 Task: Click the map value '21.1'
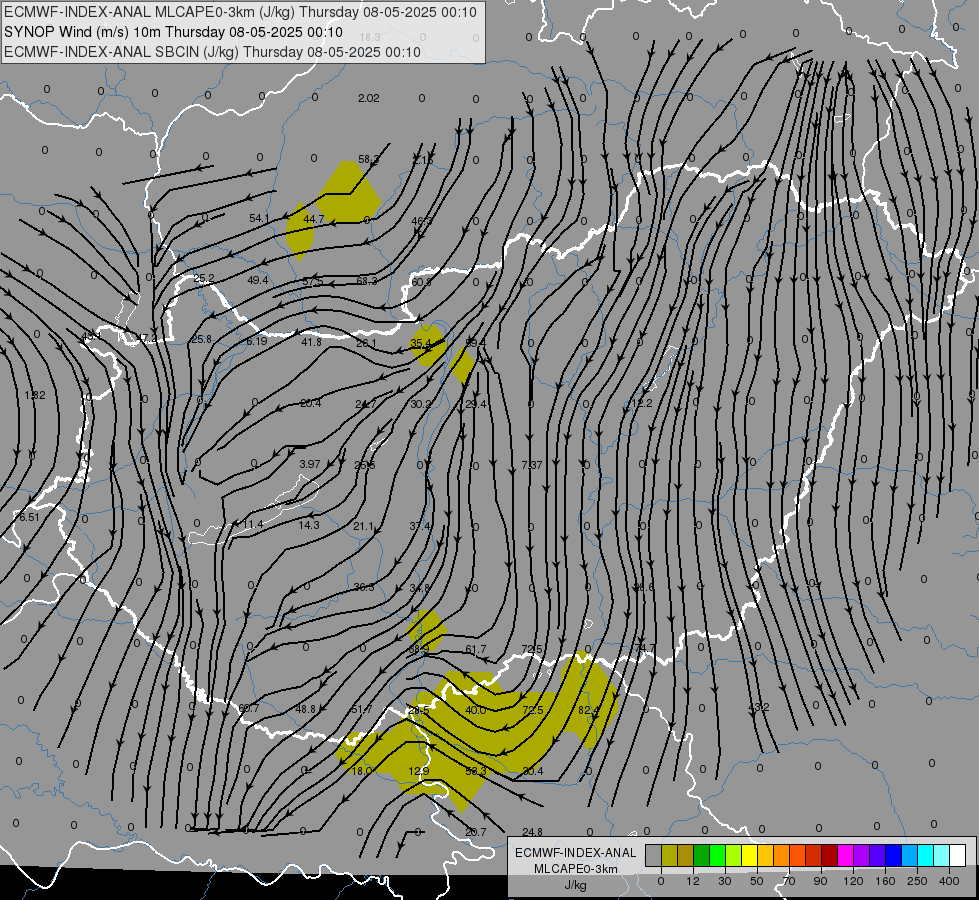coord(363,527)
